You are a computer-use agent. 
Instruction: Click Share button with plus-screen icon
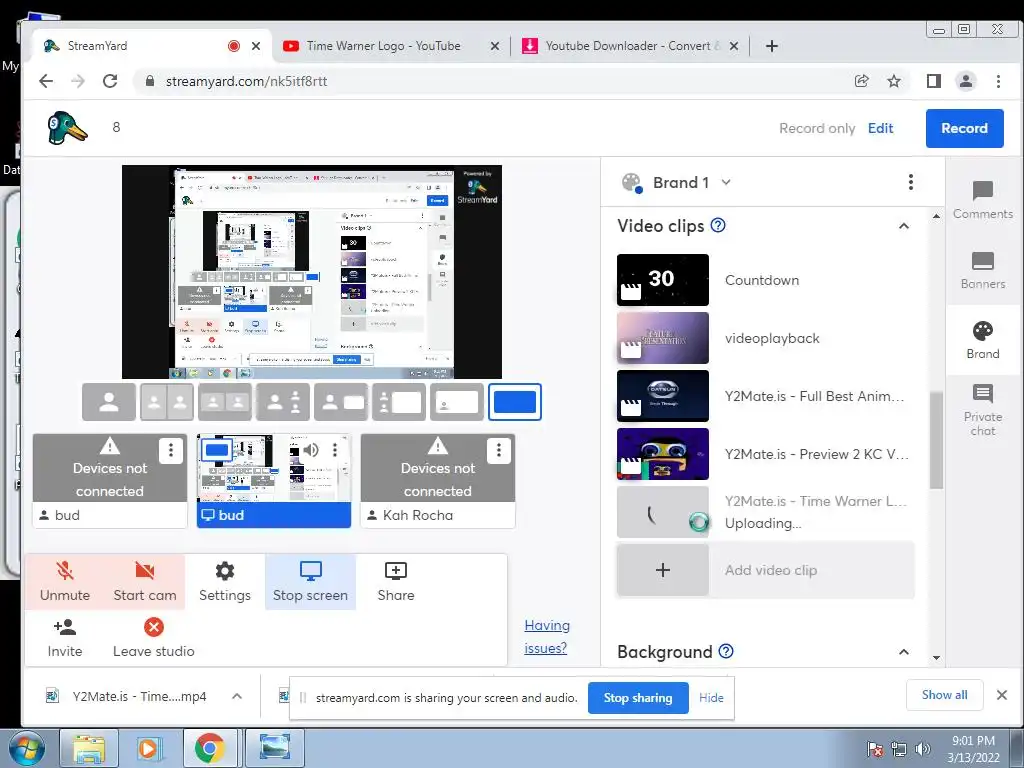(x=396, y=582)
